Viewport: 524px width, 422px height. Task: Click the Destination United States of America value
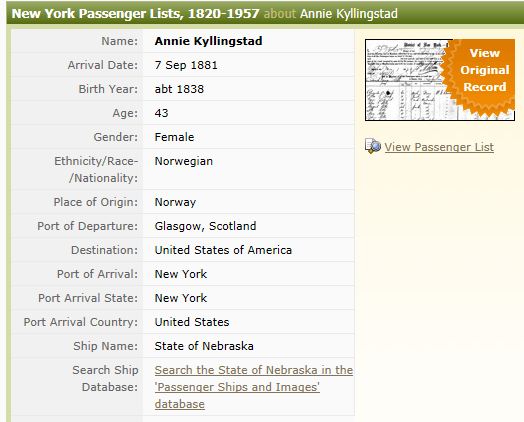click(223, 250)
